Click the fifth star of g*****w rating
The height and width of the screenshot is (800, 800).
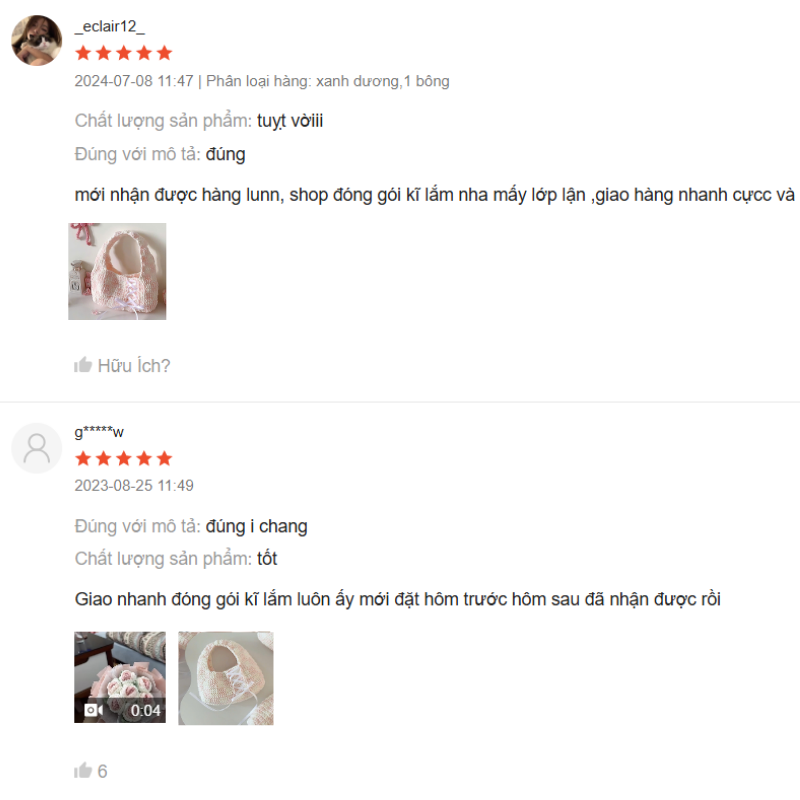click(164, 458)
